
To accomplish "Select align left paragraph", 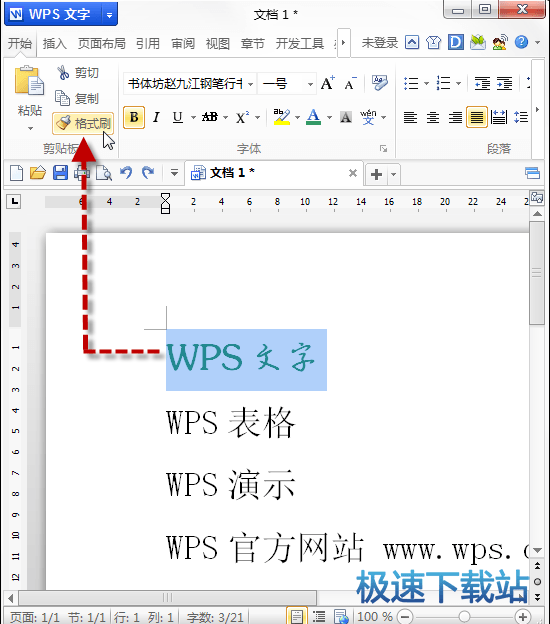I will click(x=410, y=117).
